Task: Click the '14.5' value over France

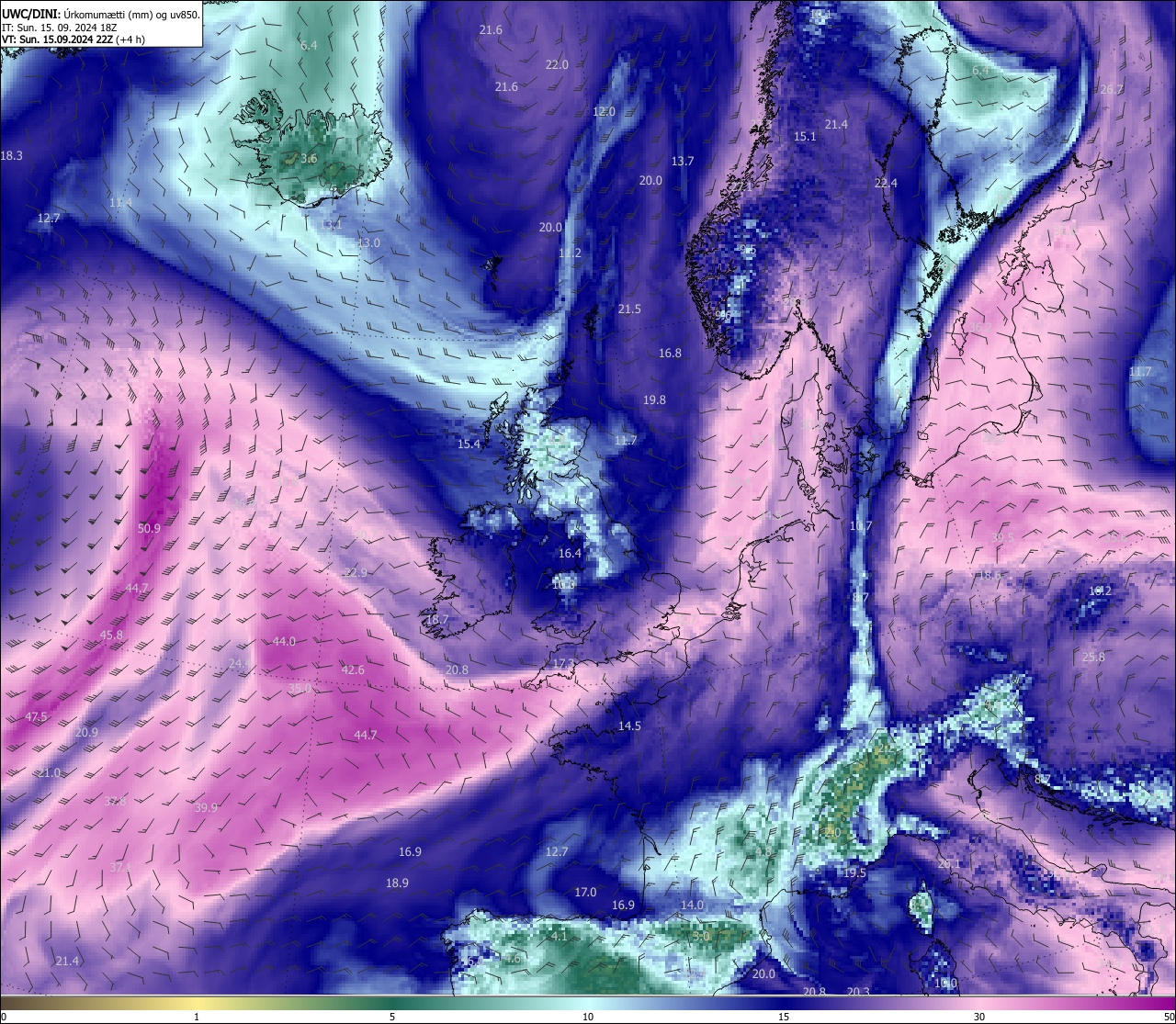Action: 629,726
